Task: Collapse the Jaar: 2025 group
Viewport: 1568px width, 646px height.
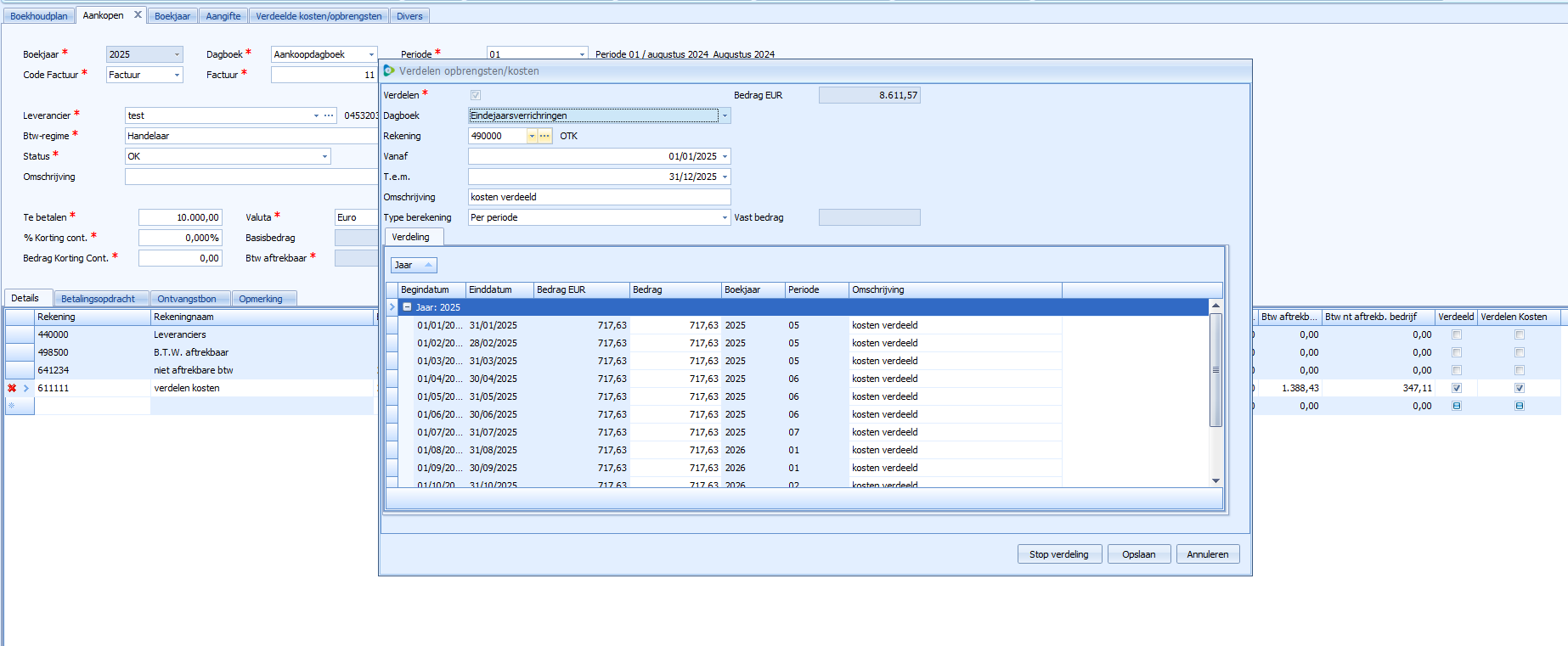Action: (x=407, y=307)
